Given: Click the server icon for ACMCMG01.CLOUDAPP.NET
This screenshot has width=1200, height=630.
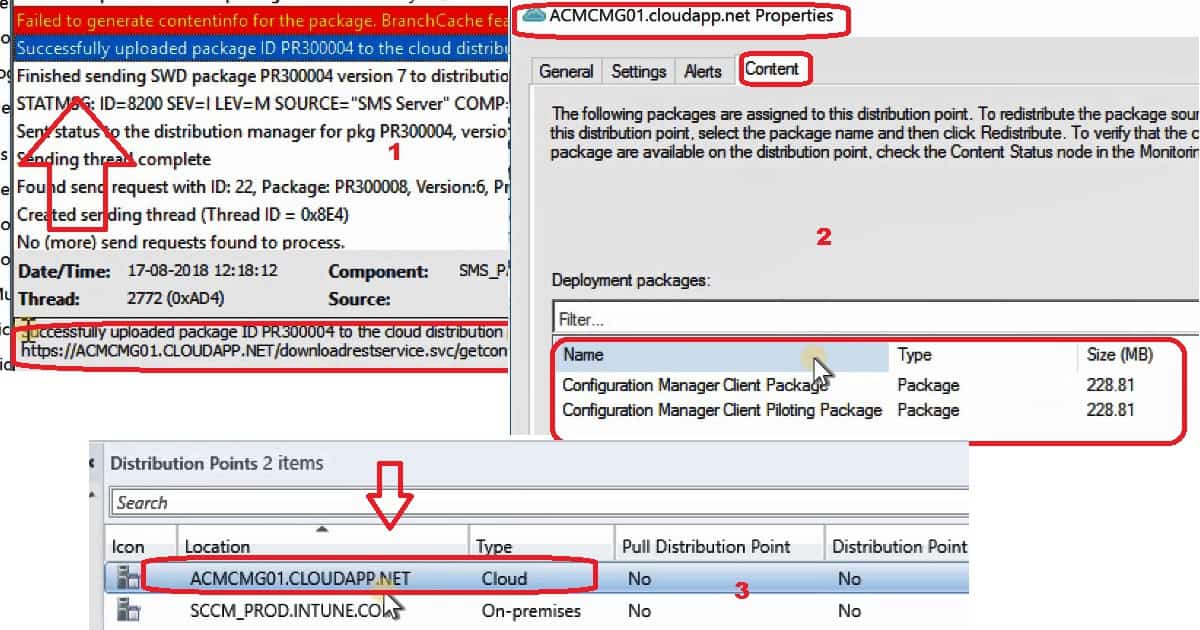Looking at the screenshot, I should 127,578.
